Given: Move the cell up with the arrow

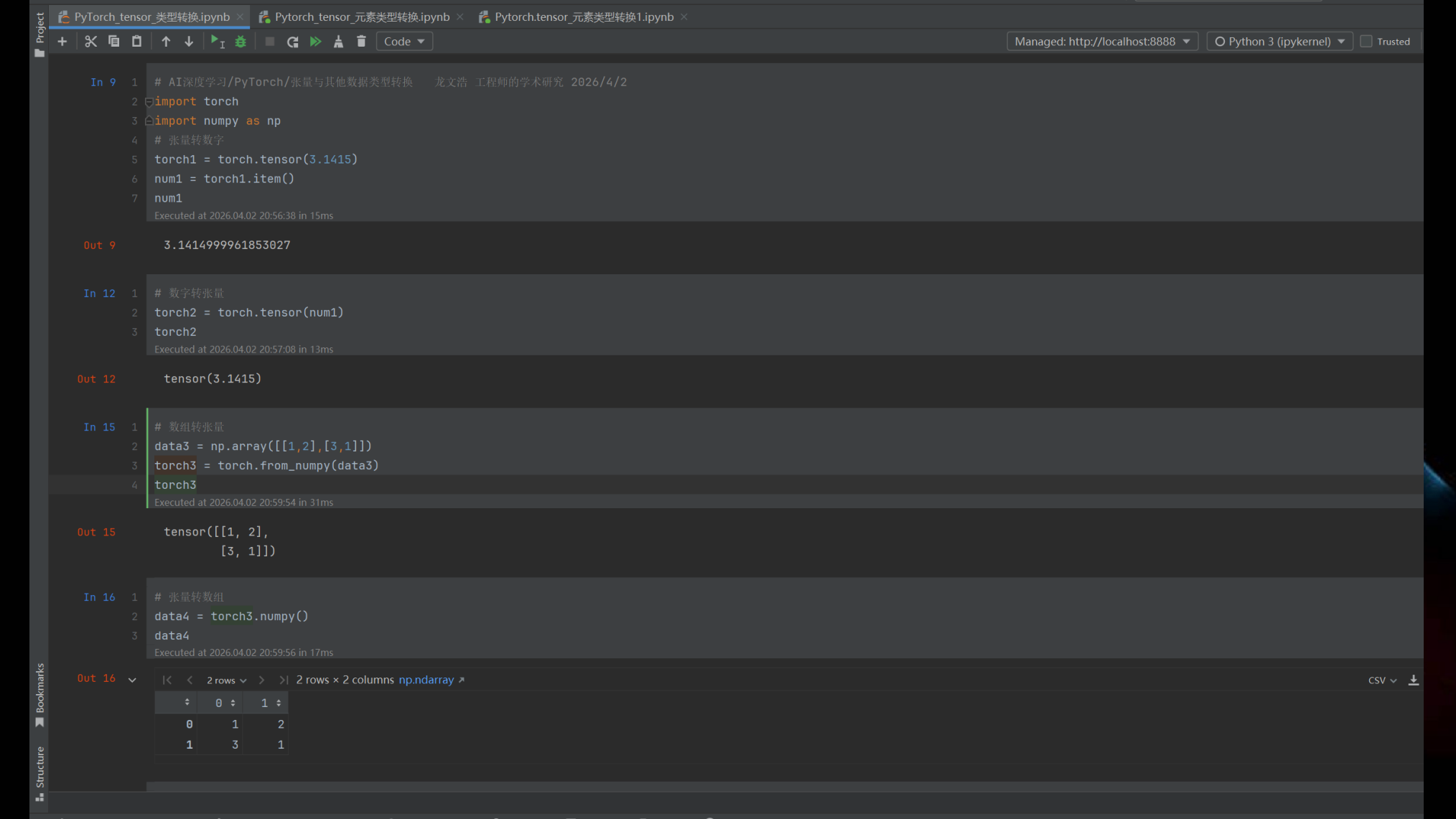Looking at the screenshot, I should coord(166,42).
